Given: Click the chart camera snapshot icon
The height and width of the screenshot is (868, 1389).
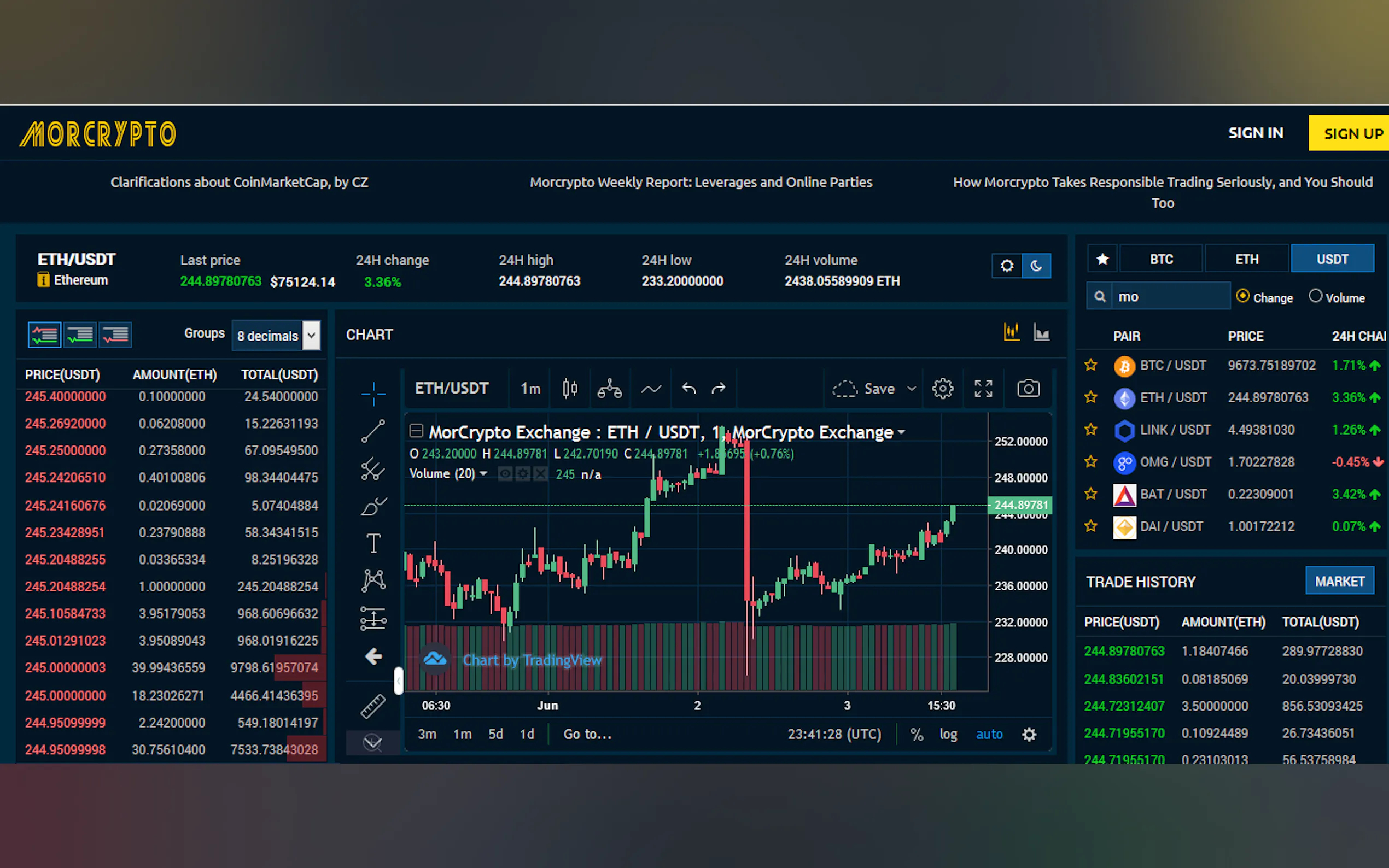Looking at the screenshot, I should pos(1028,389).
